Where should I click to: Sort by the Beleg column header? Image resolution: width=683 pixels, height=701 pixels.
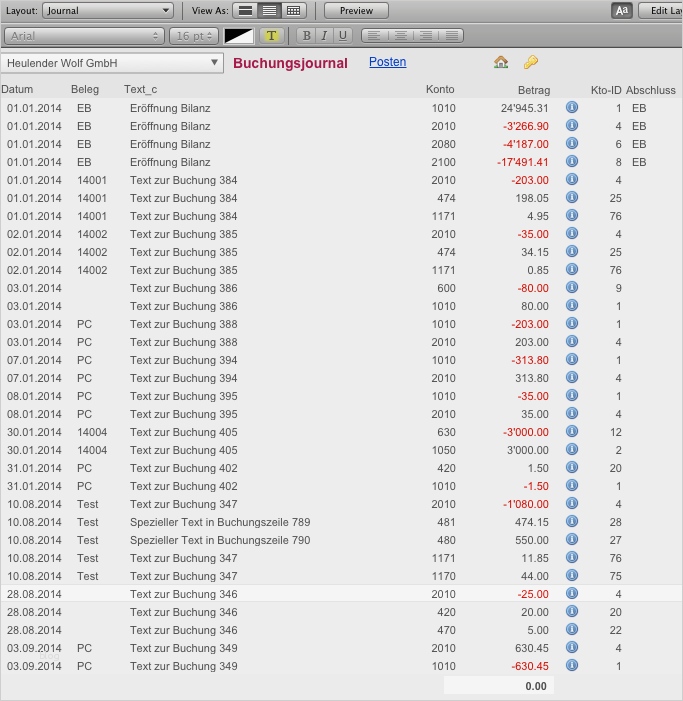click(85, 89)
